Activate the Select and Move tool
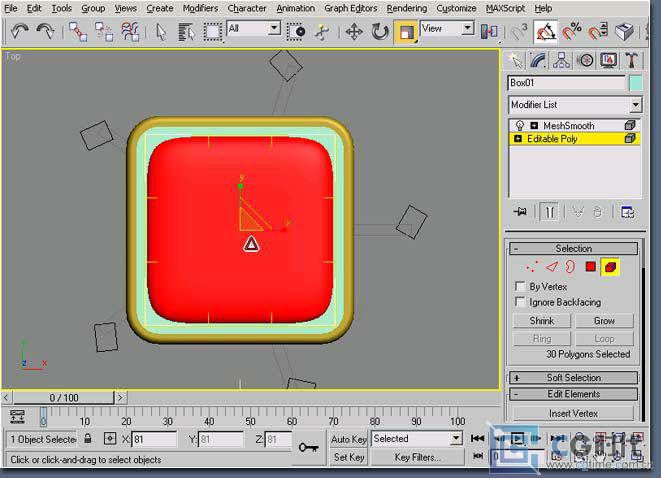 tap(354, 32)
